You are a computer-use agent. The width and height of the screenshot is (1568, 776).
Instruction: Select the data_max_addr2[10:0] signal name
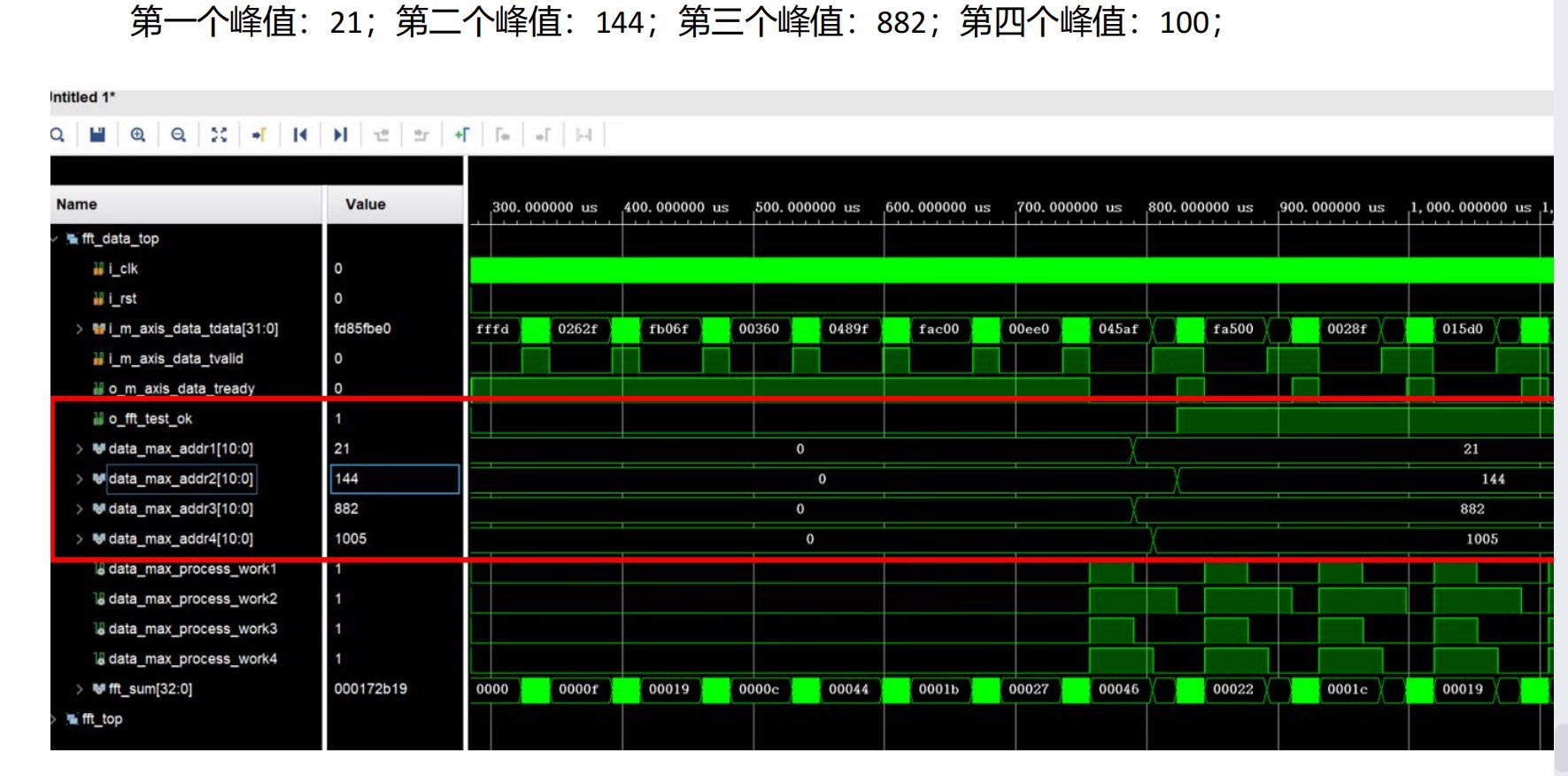181,479
